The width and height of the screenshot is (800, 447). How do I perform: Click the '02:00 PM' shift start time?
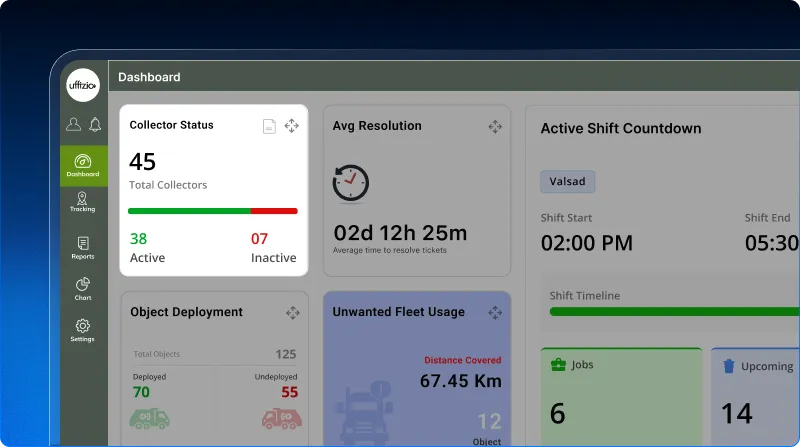coord(587,243)
